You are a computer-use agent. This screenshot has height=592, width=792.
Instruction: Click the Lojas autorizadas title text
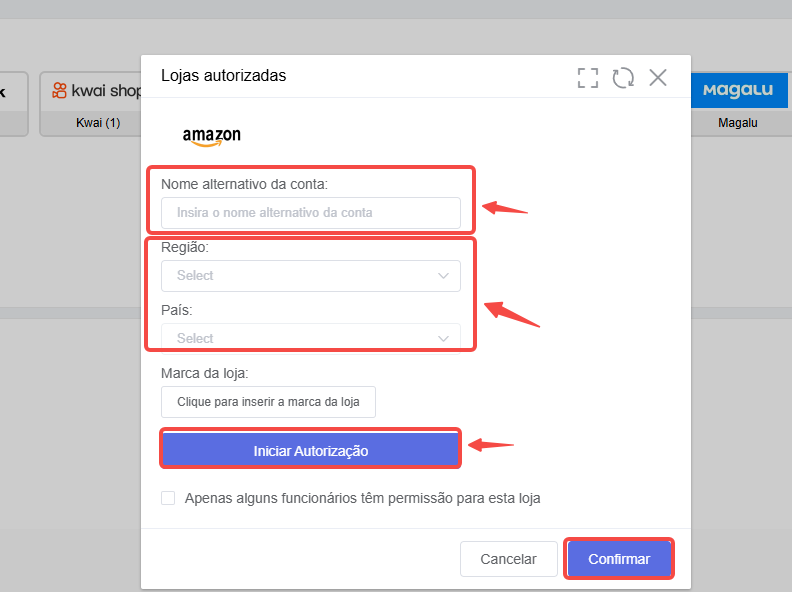click(x=223, y=76)
